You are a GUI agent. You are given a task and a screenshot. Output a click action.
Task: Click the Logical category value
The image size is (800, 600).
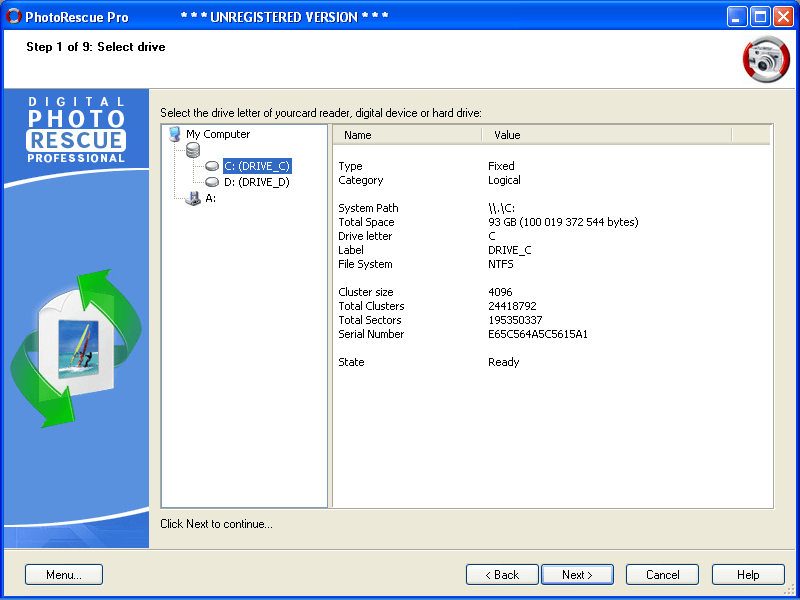[x=504, y=180]
